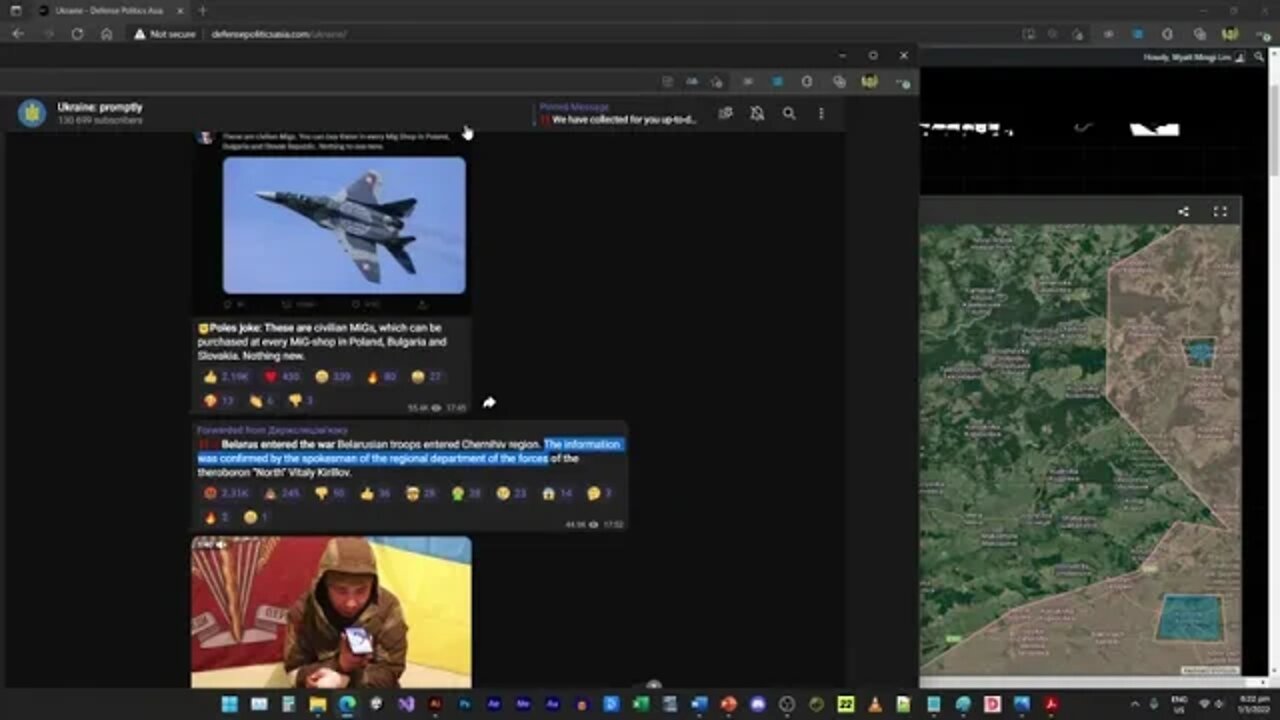Viewport: 1280px width, 720px height.
Task: Open the soldier video with Ukrainian flag
Action: tap(331, 612)
